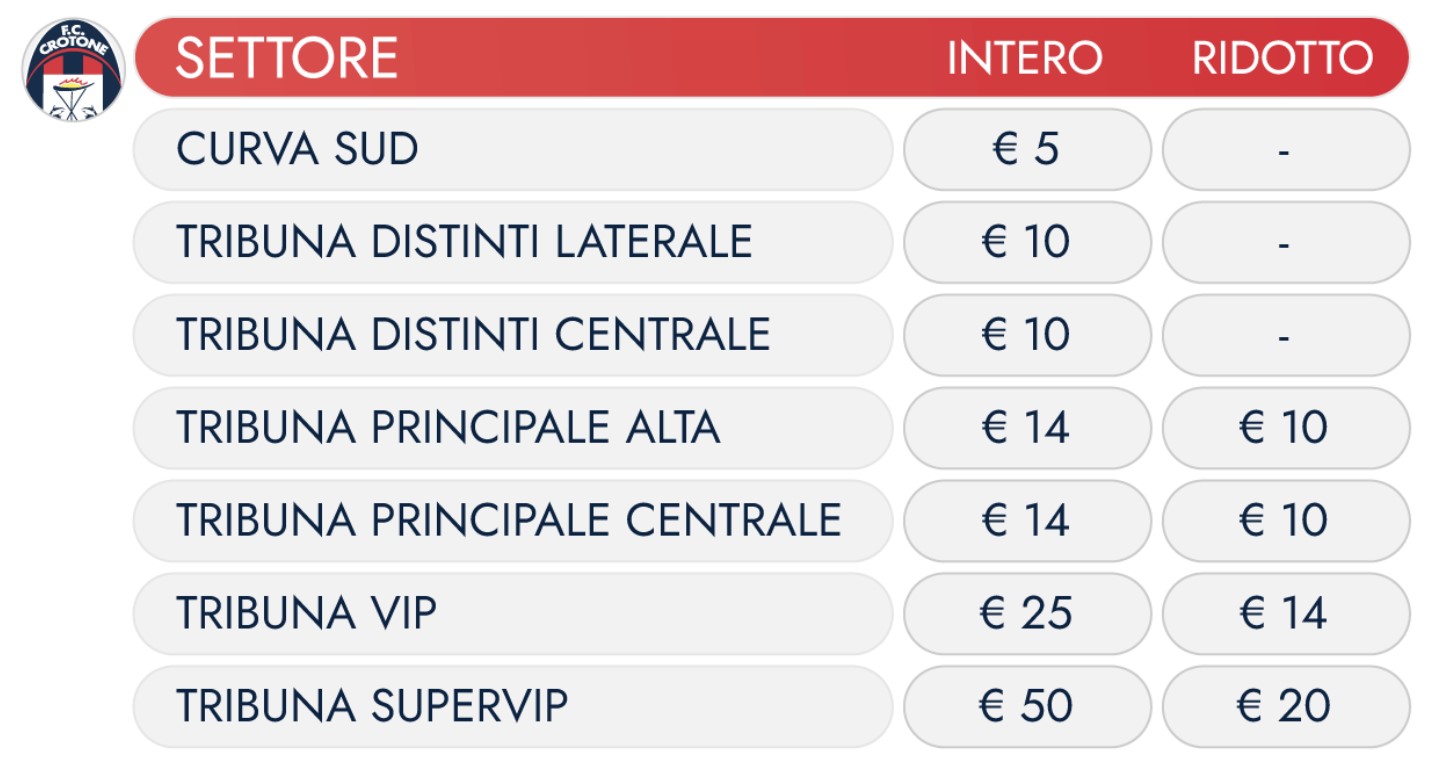Choose the € 5 Curva Sud price
This screenshot has height=766, width=1450.
1027,150
